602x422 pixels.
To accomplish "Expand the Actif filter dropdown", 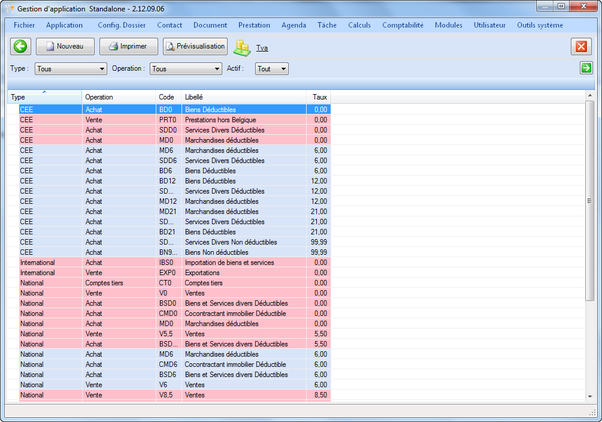I will 283,69.
